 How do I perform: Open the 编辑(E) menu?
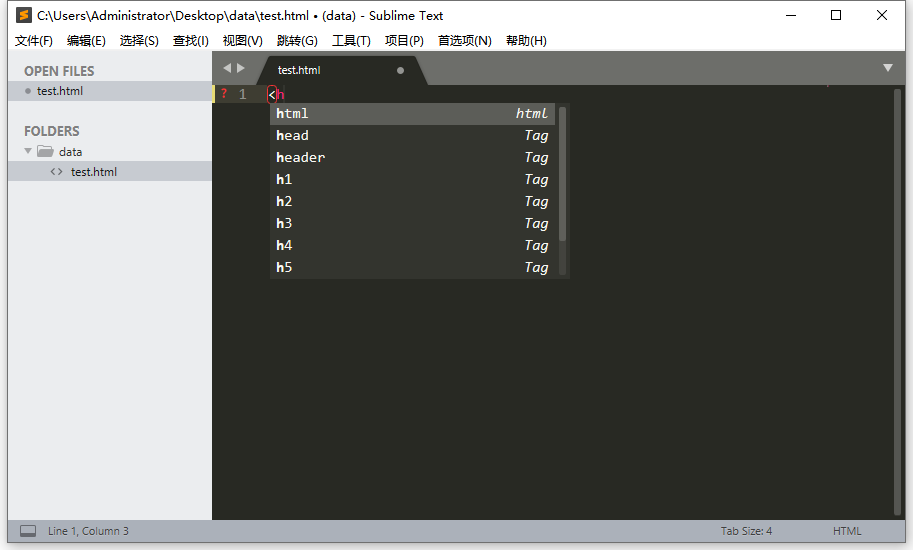point(86,41)
